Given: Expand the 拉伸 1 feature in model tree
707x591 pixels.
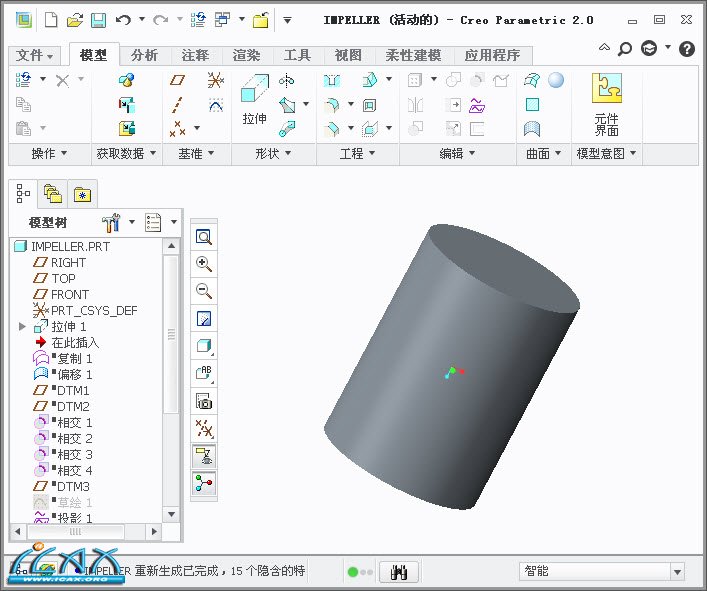Looking at the screenshot, I should coord(22,327).
